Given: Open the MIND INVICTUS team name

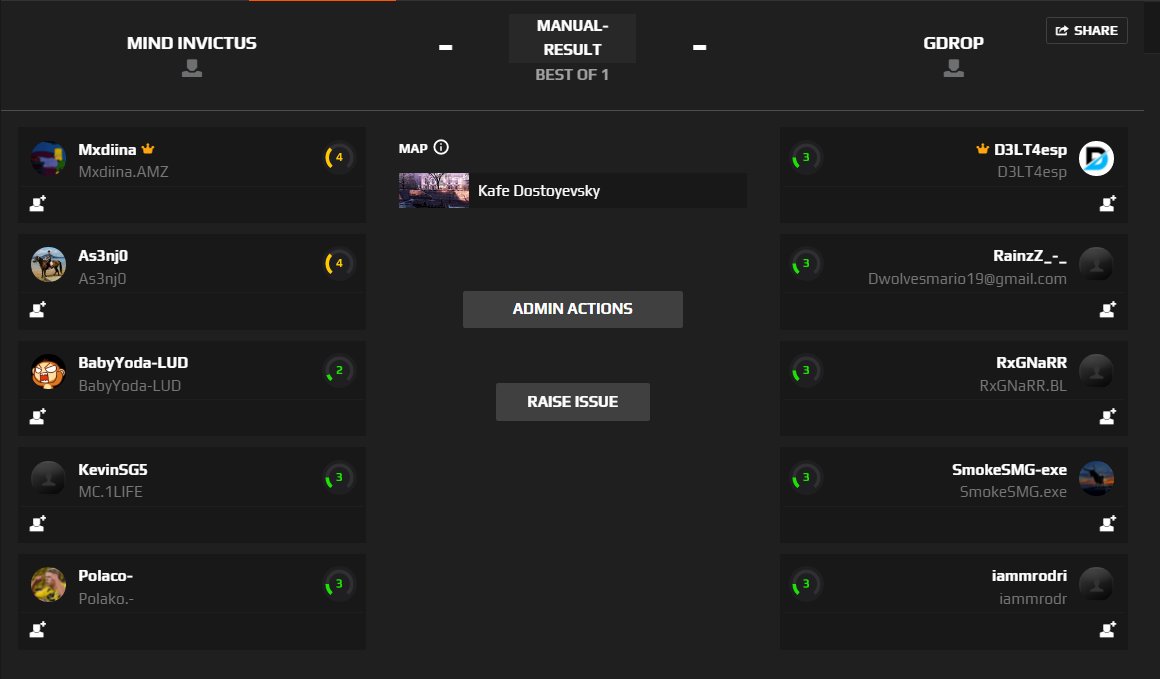Looking at the screenshot, I should 192,43.
